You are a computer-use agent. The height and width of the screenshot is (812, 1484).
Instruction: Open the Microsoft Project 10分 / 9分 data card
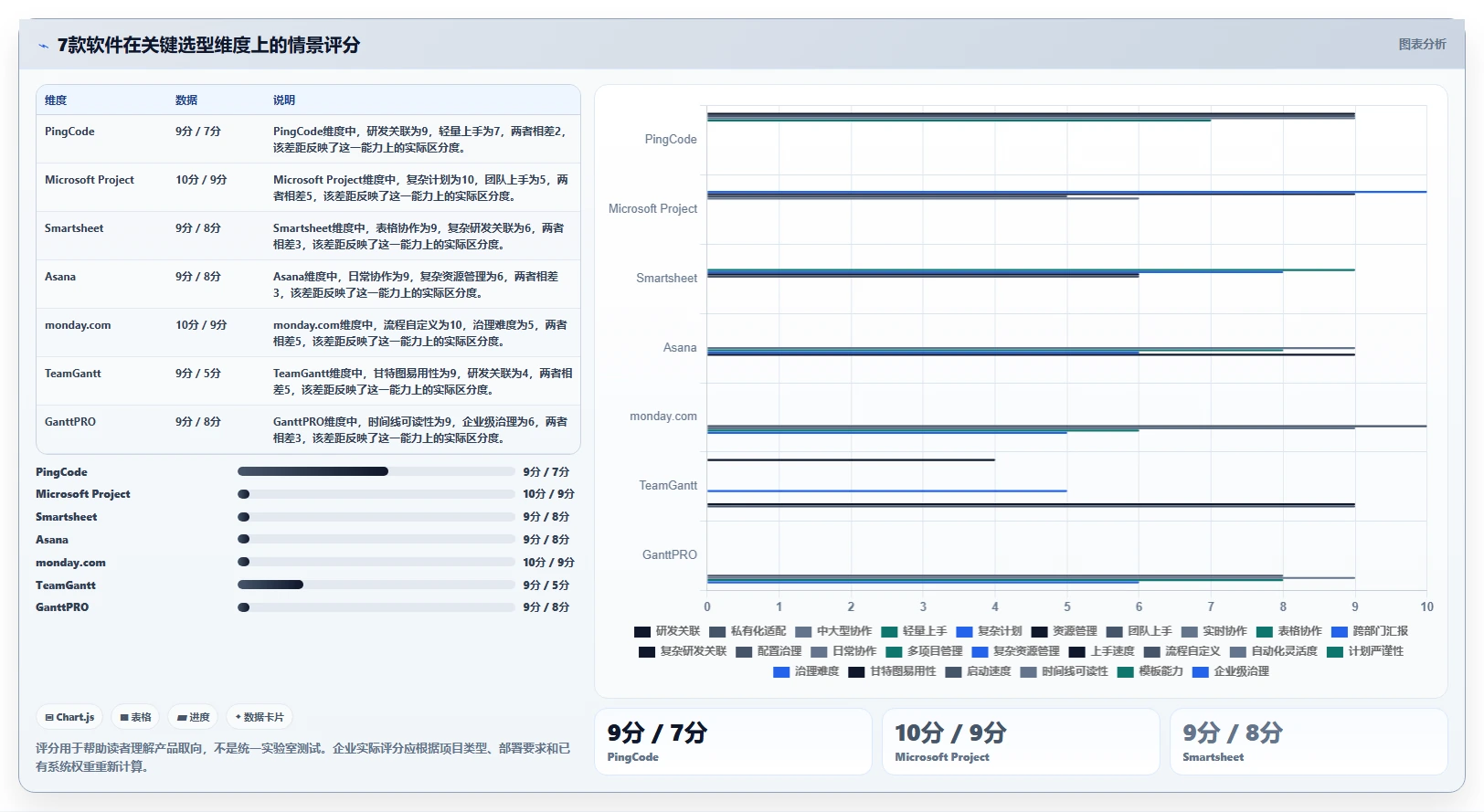coord(1021,742)
